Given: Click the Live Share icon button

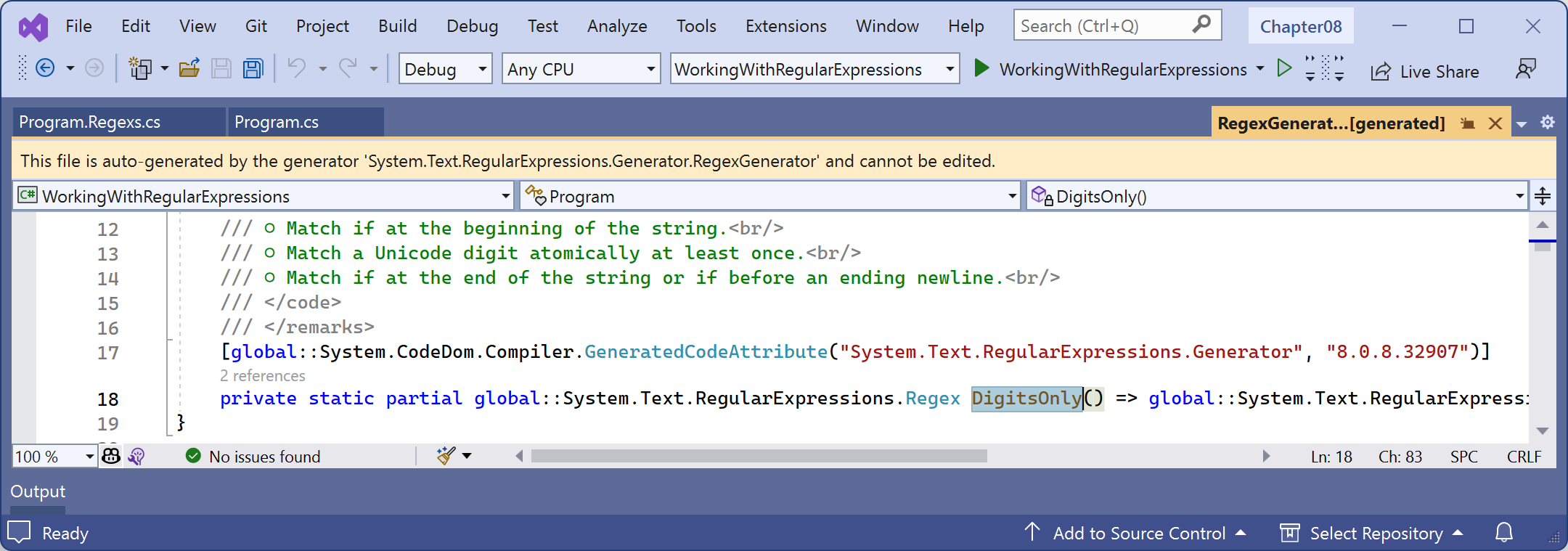Looking at the screenshot, I should click(x=1380, y=71).
